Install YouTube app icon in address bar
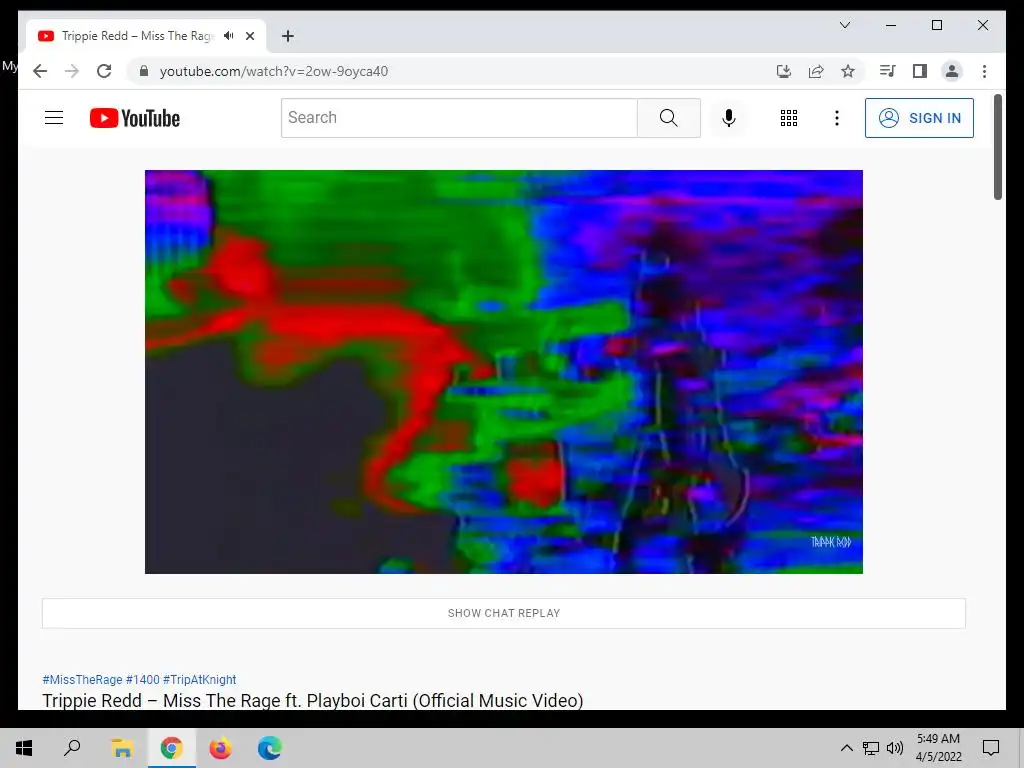This screenshot has width=1024, height=768. [x=784, y=71]
